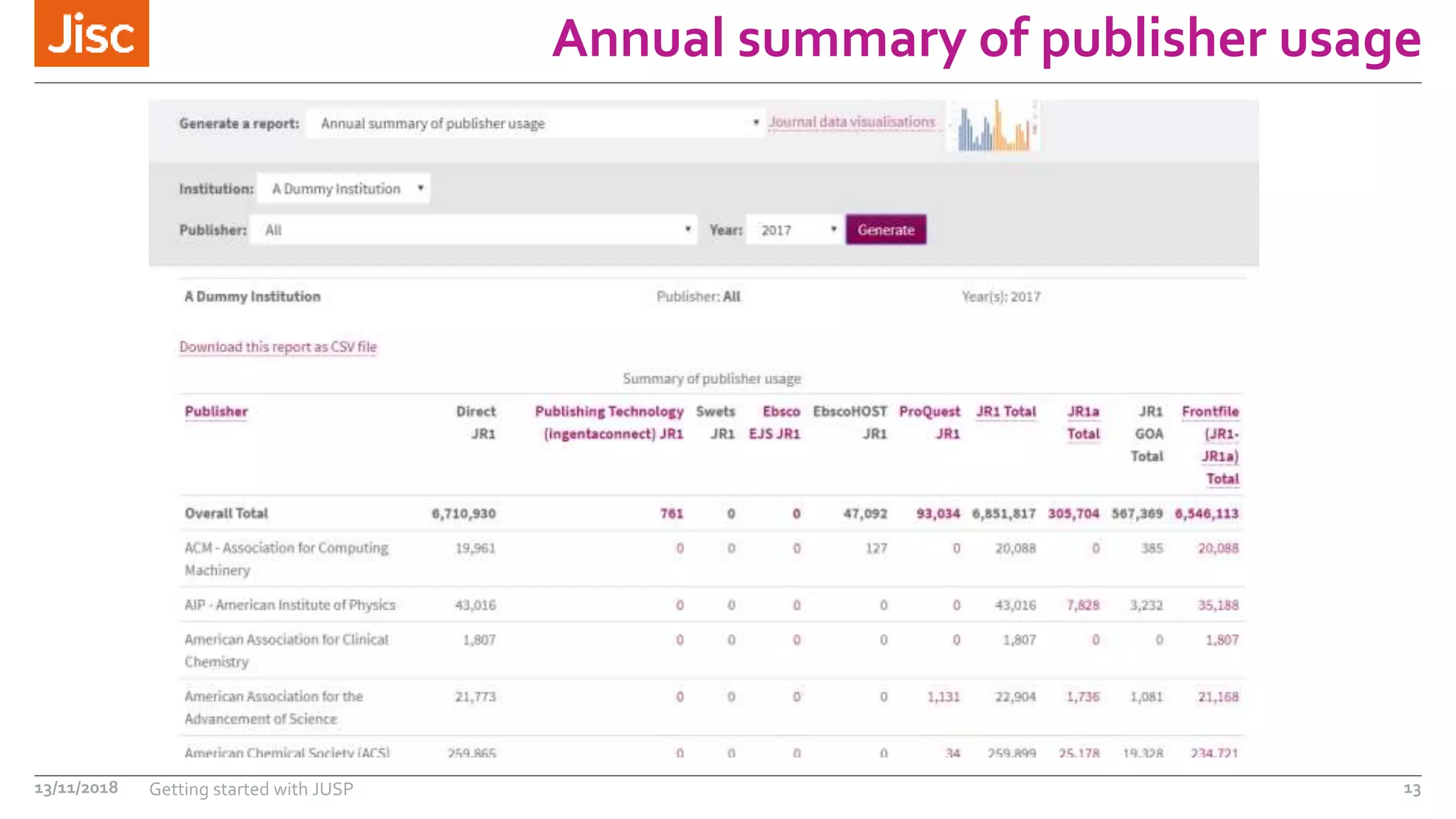Screen dimensions: 1456x819
Task: Download this report as CSV file
Action: [278, 347]
